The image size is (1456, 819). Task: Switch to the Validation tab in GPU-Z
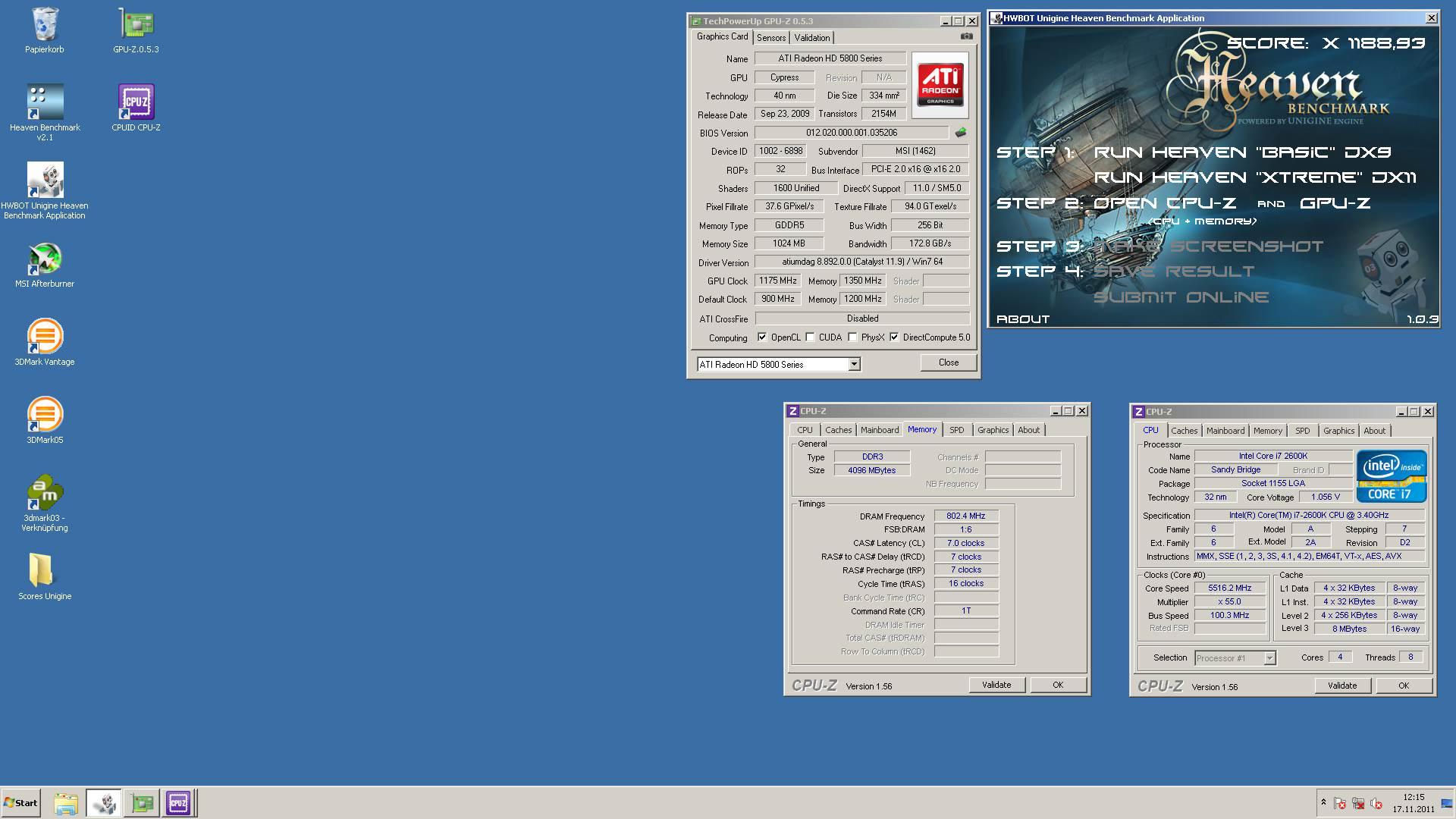click(x=812, y=38)
